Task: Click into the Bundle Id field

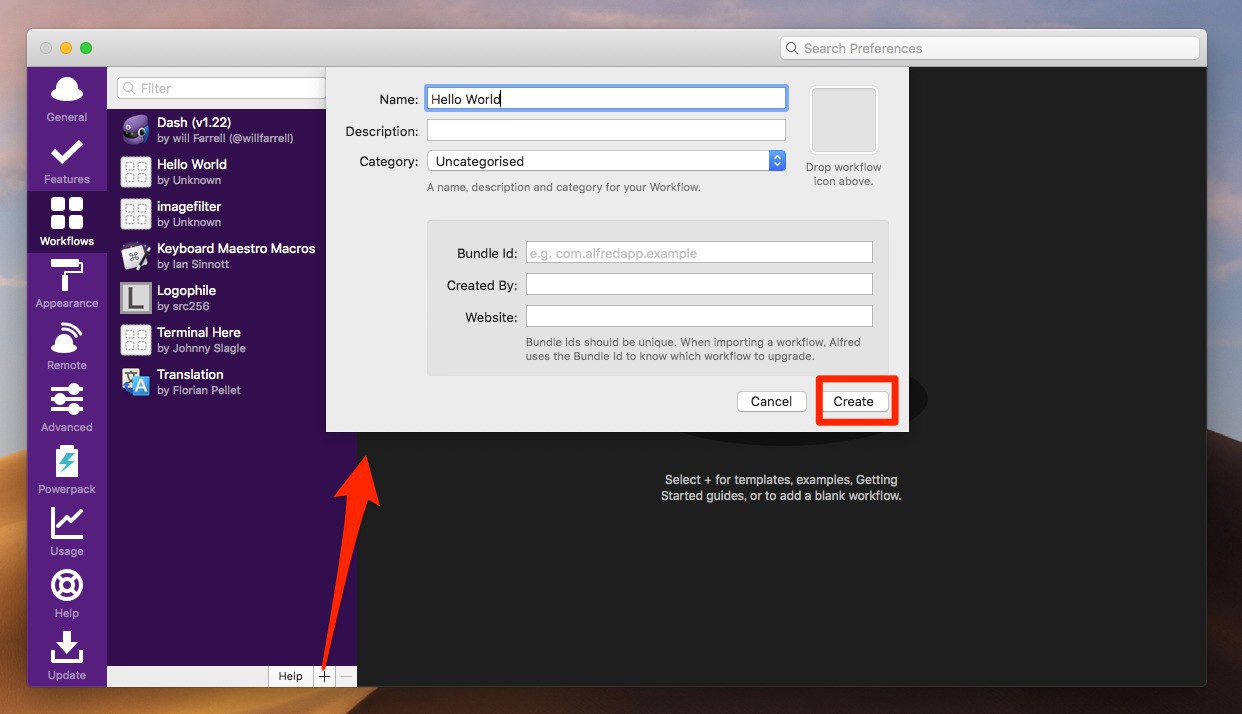Action: tap(699, 252)
